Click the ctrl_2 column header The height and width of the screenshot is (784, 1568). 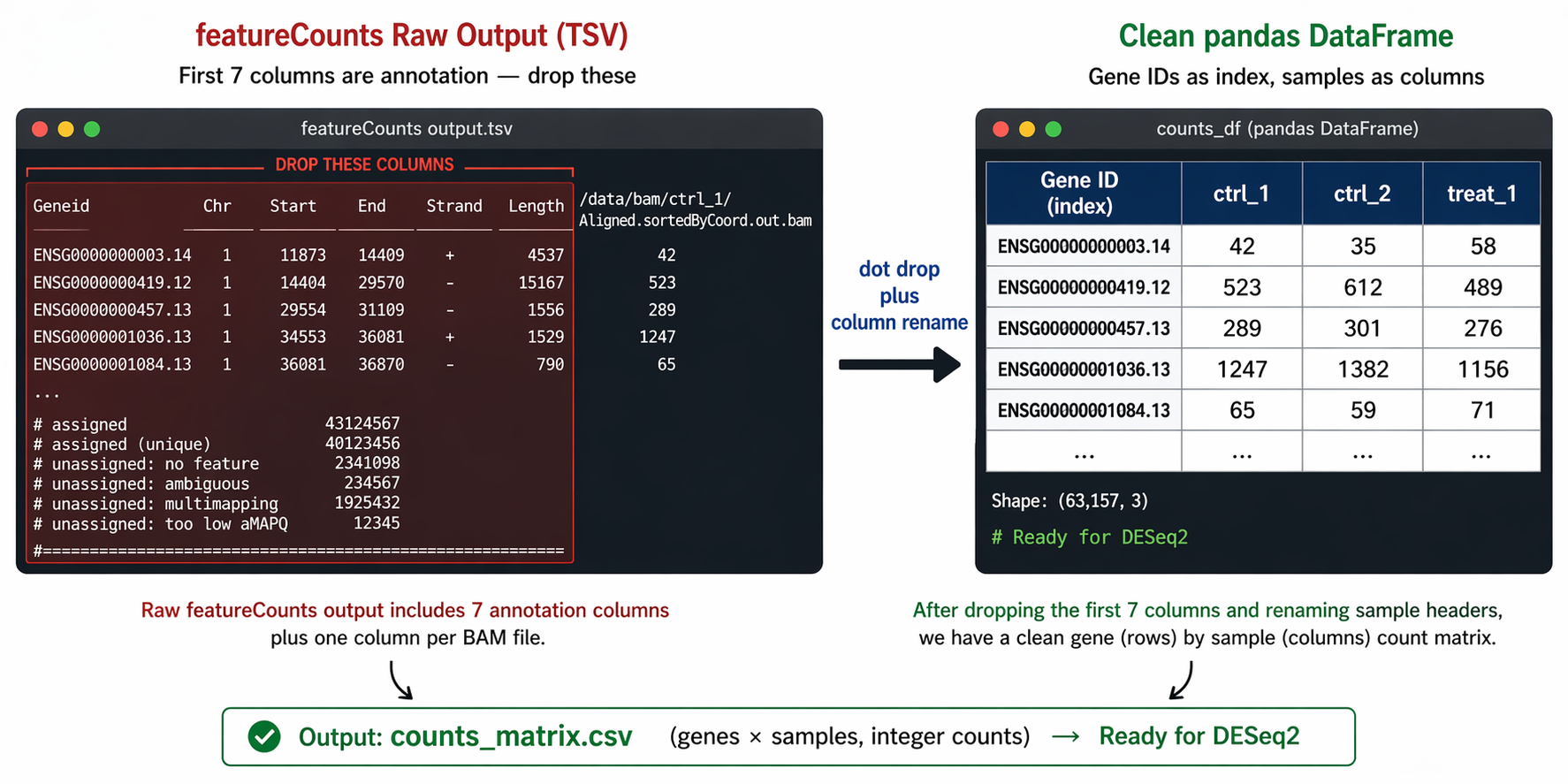1362,193
